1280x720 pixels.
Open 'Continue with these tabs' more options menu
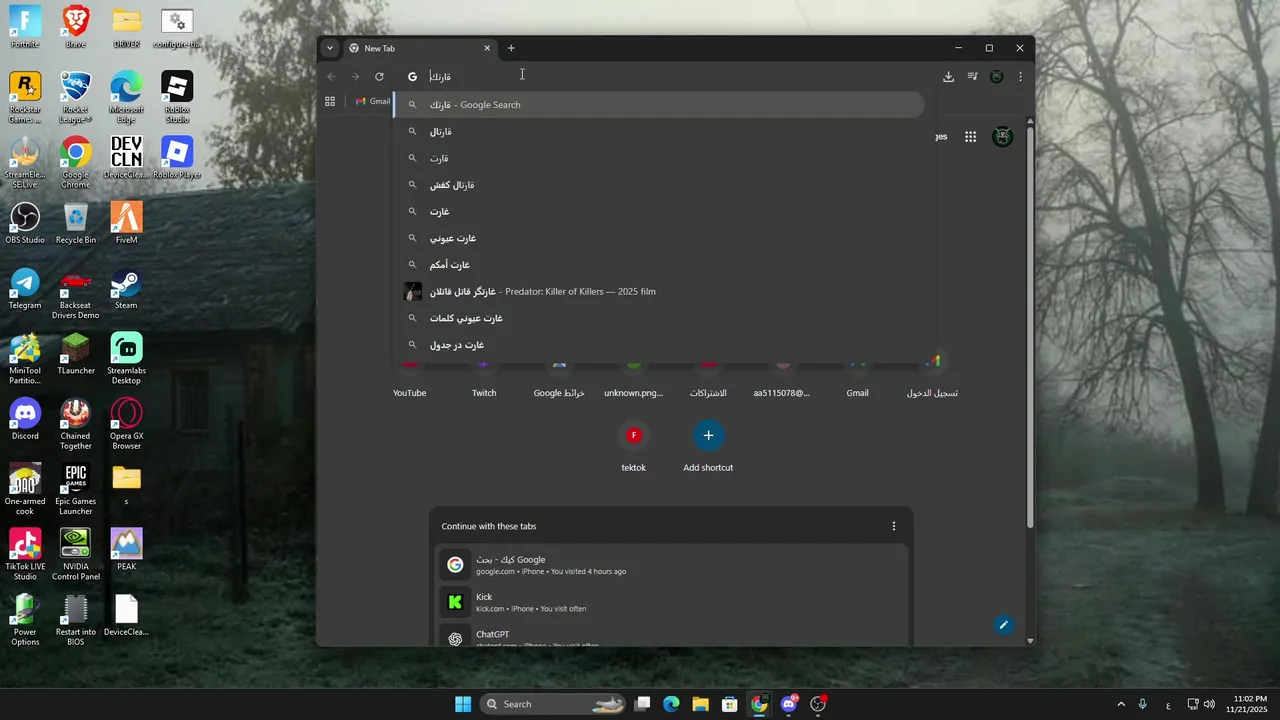pos(894,526)
